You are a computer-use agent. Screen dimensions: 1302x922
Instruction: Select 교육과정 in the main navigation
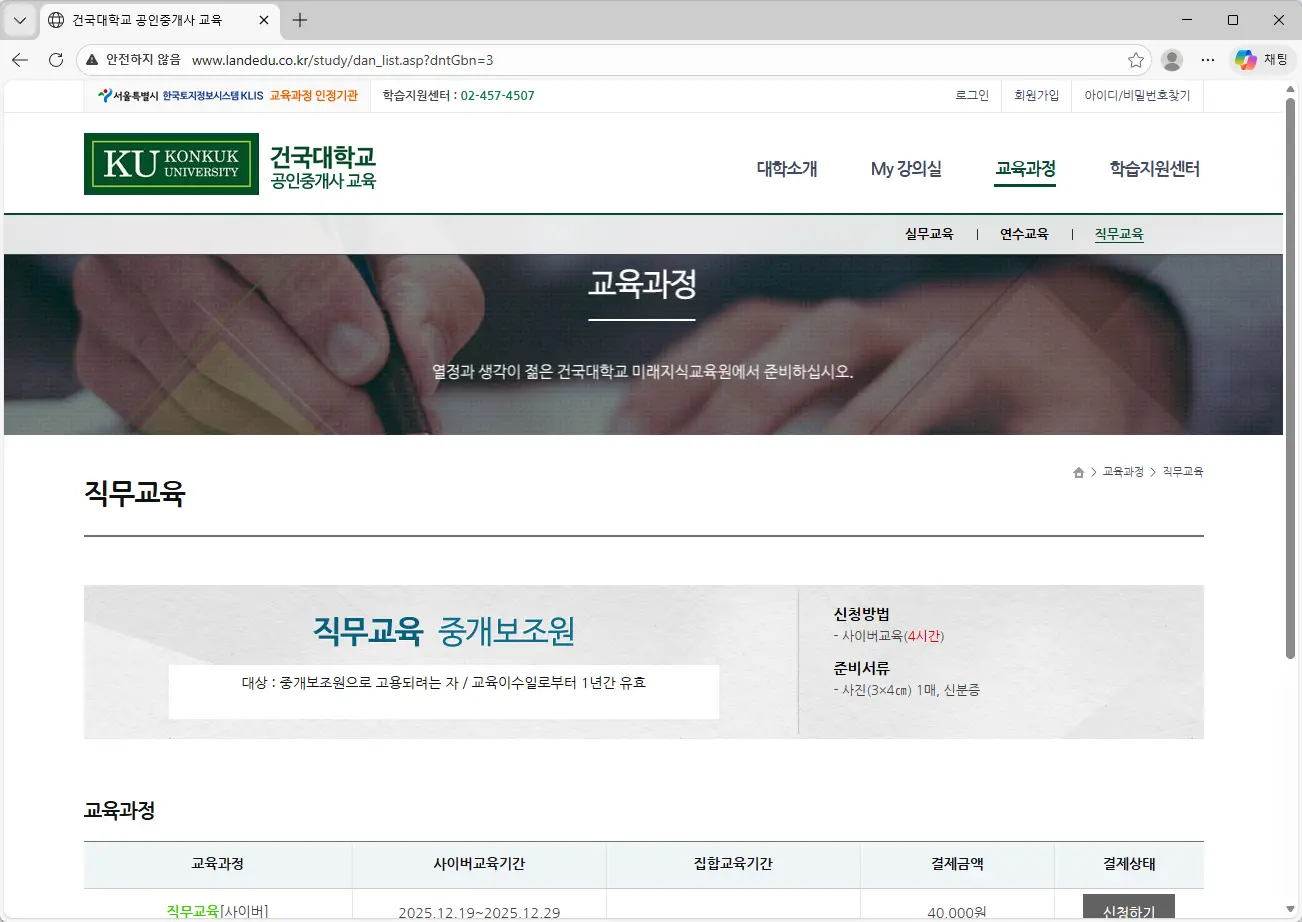(x=1025, y=169)
